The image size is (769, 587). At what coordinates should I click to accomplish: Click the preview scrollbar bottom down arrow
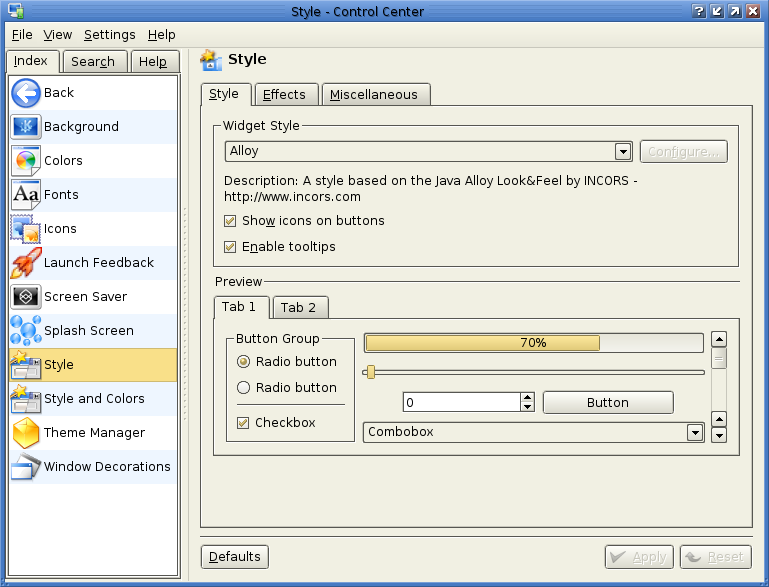719,435
